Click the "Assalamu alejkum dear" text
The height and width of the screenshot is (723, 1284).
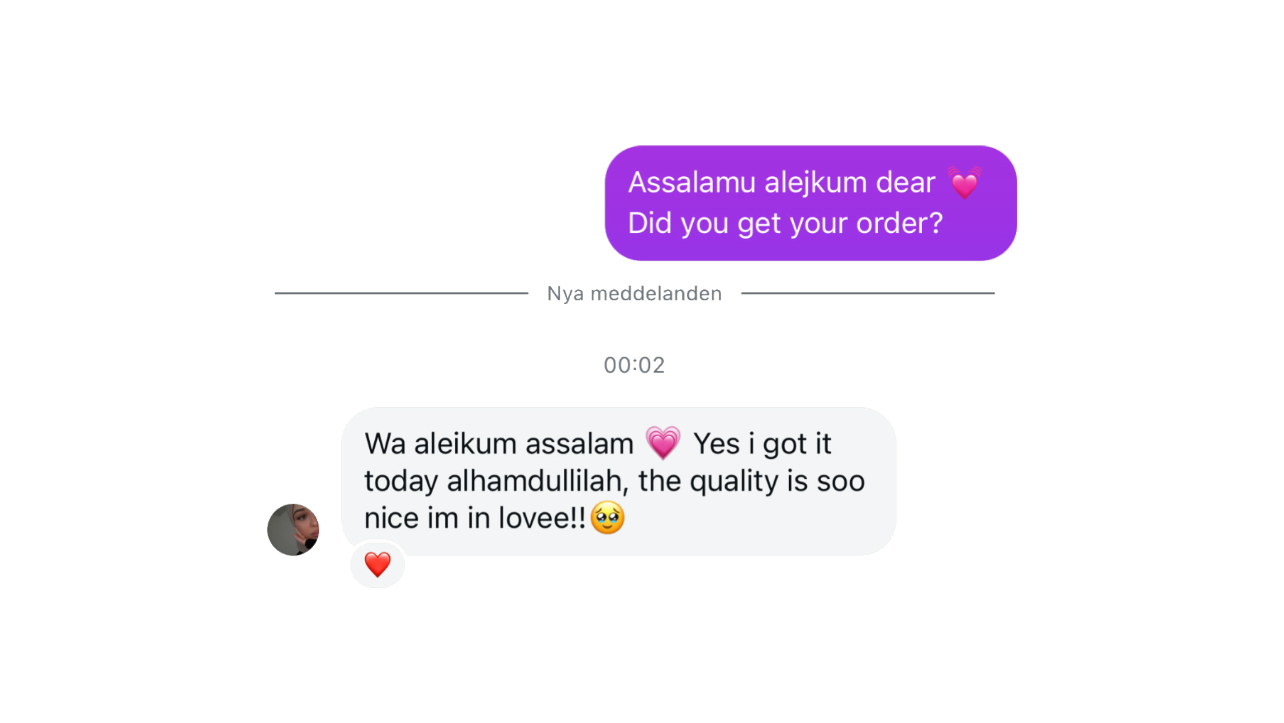(782, 183)
